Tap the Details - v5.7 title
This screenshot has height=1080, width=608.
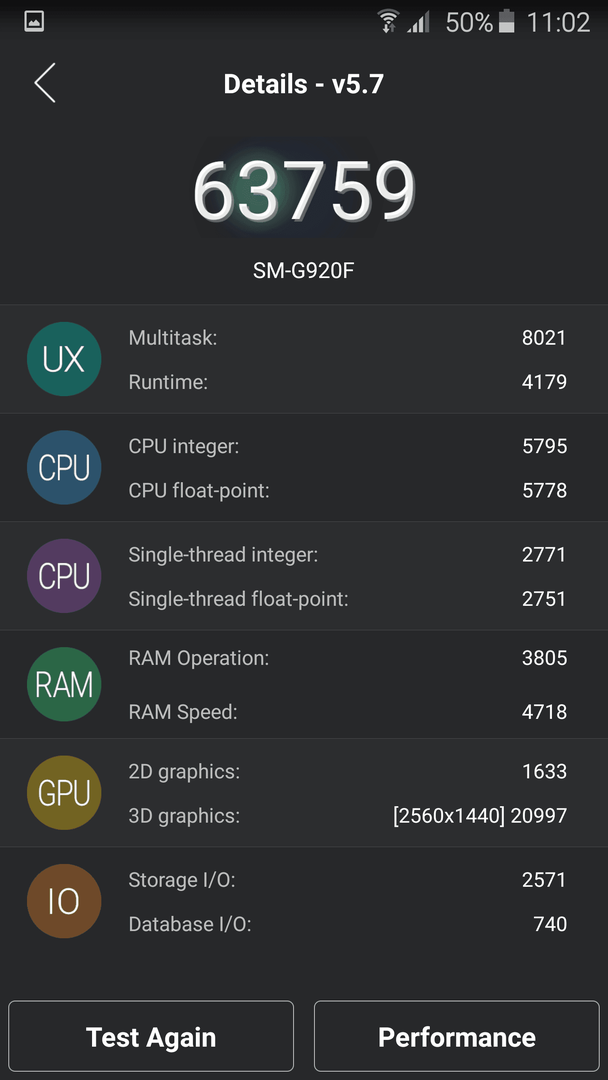coord(304,84)
